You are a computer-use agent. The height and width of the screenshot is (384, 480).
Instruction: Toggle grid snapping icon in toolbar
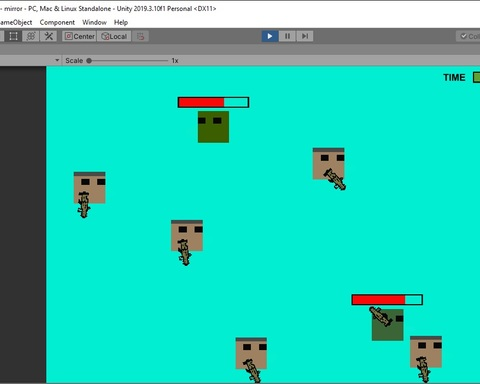click(140, 36)
